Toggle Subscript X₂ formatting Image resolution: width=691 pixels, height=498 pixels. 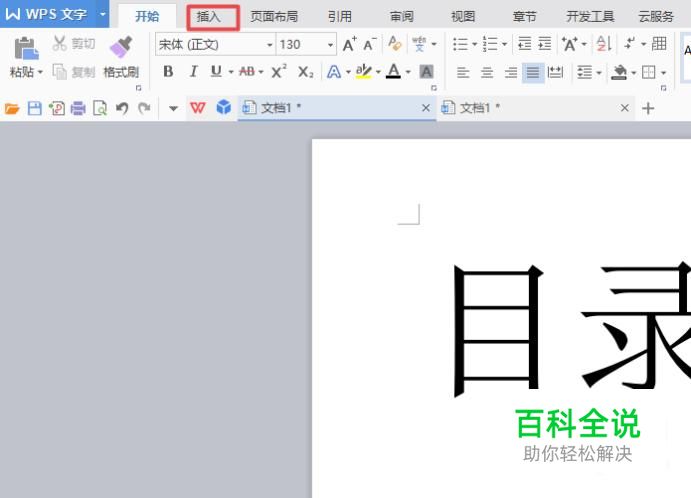(305, 71)
